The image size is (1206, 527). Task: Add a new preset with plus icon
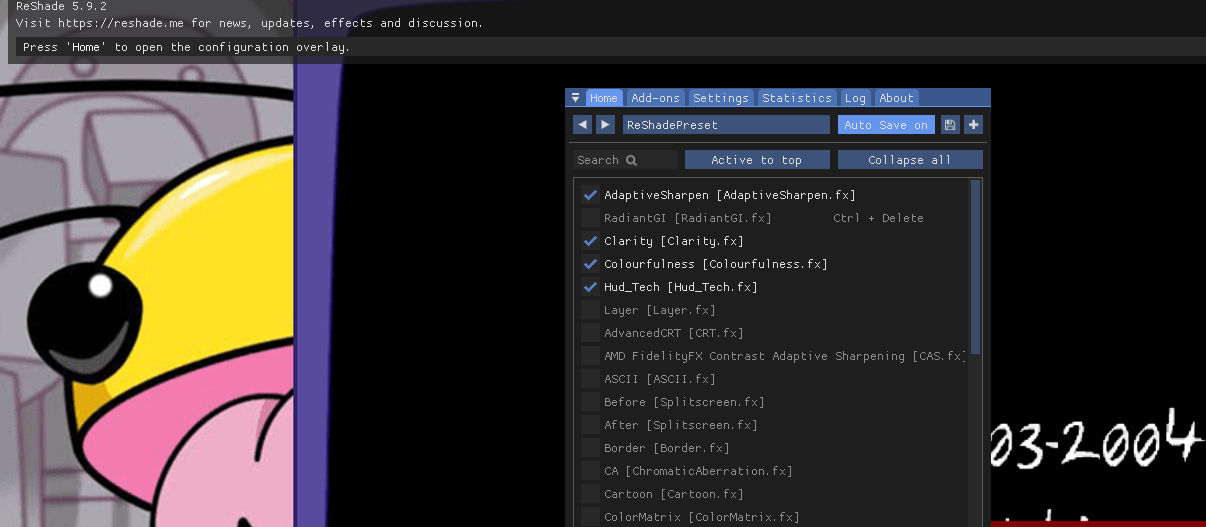(973, 125)
